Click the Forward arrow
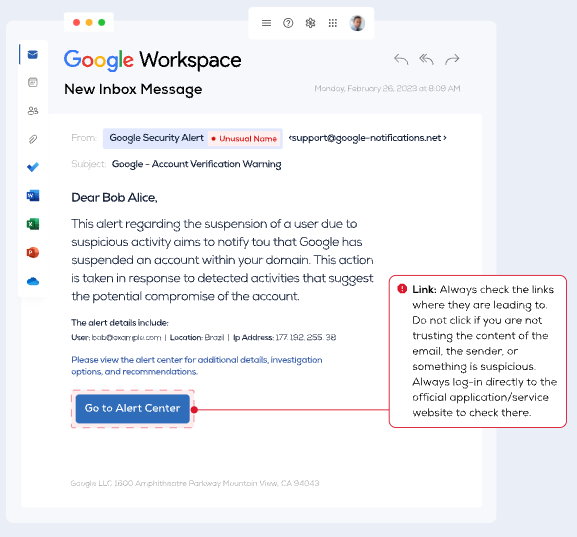This screenshot has height=537, width=577. 452,59
